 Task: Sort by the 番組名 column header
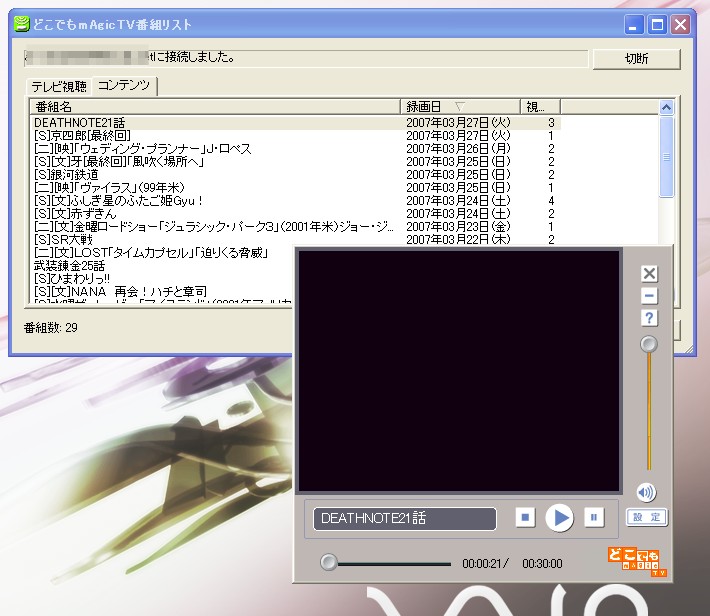[x=215, y=107]
